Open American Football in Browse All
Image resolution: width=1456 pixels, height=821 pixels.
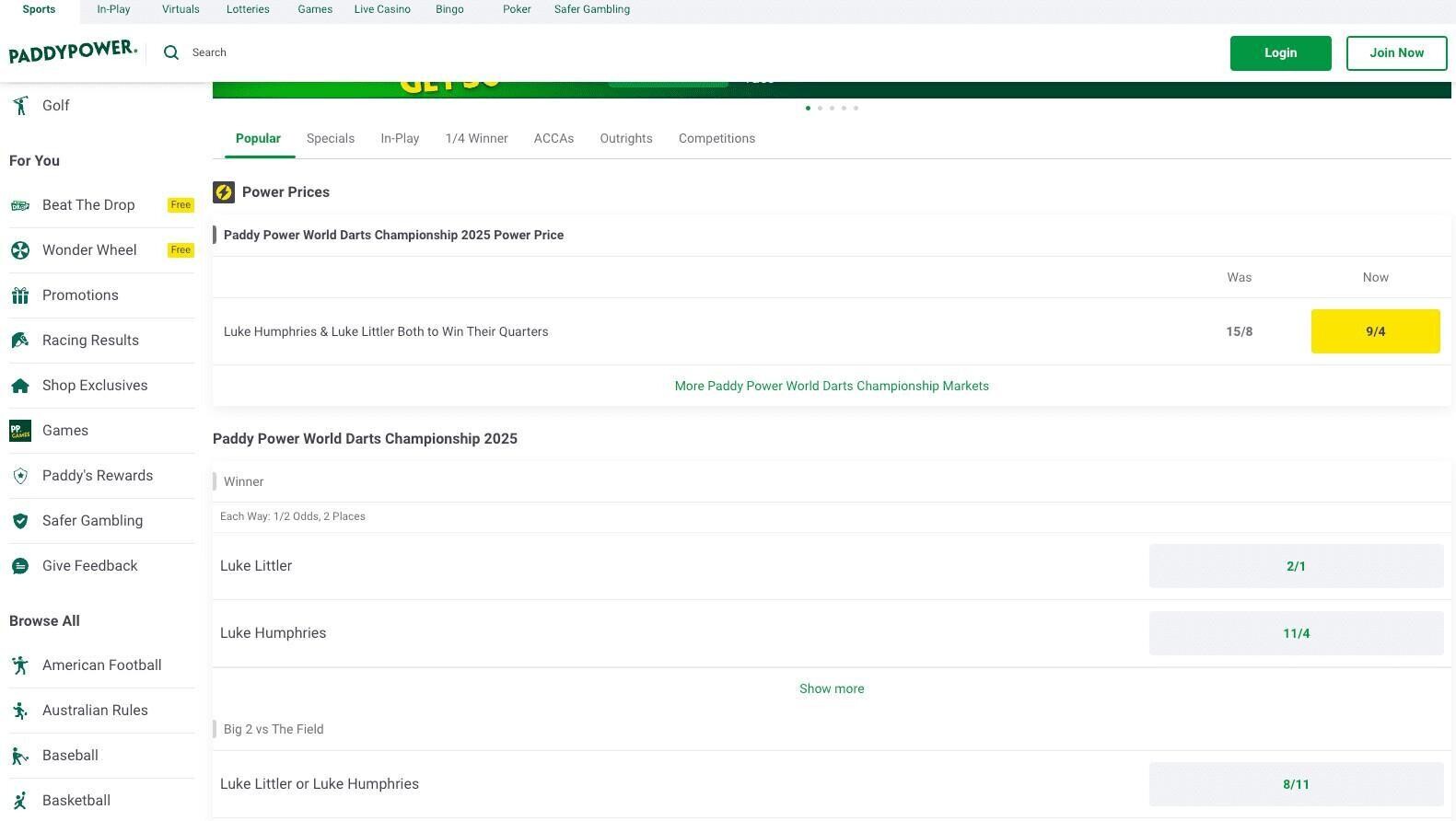[101, 665]
